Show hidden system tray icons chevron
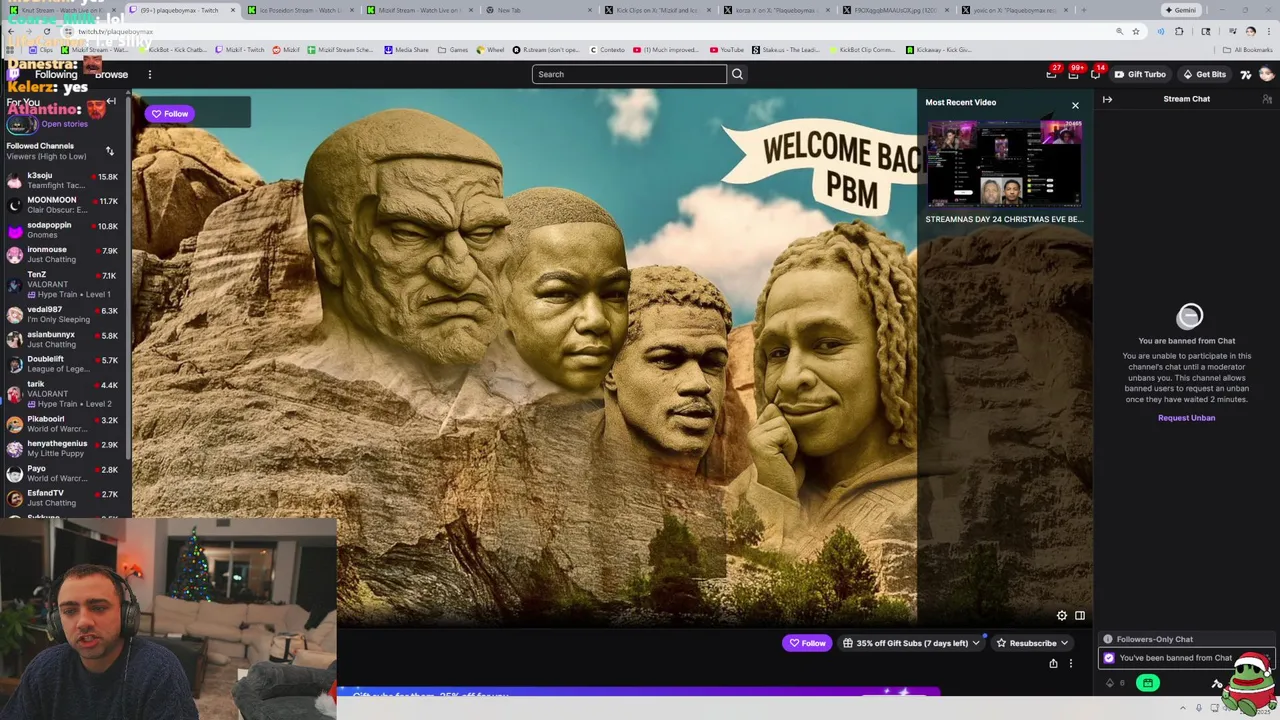Viewport: 1280px width, 720px height. pos(1185,708)
